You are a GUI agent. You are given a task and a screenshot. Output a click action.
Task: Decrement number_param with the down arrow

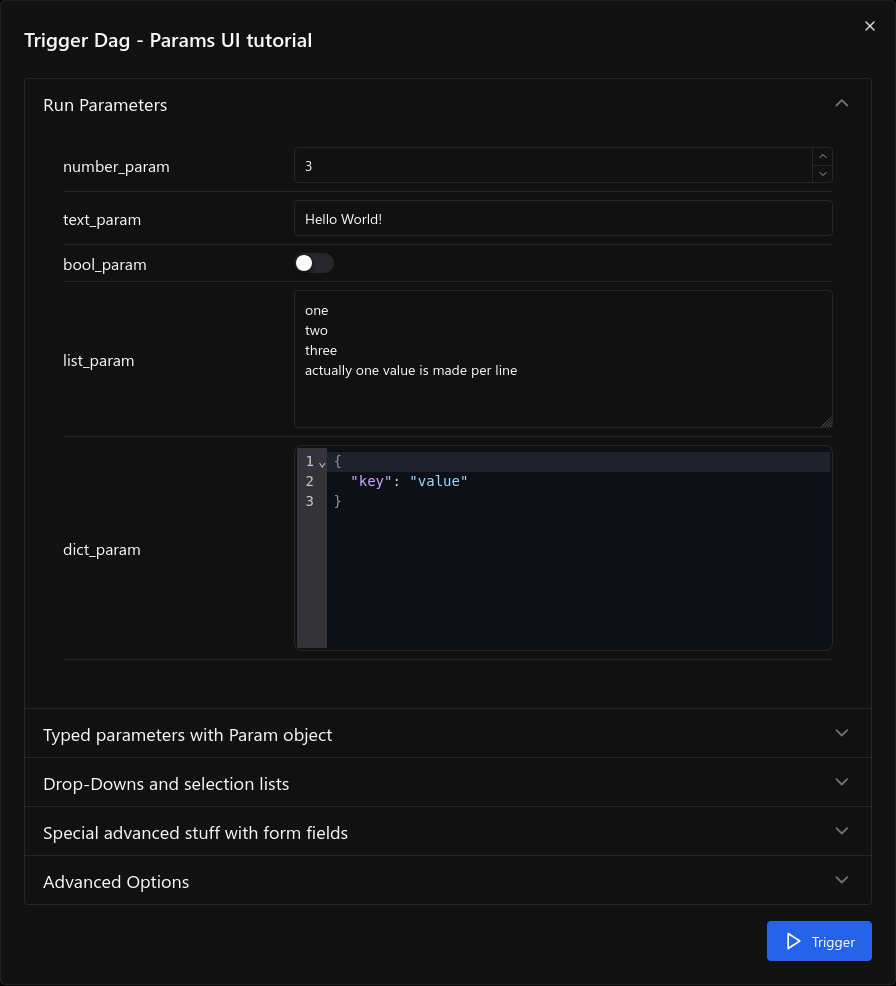(x=822, y=174)
